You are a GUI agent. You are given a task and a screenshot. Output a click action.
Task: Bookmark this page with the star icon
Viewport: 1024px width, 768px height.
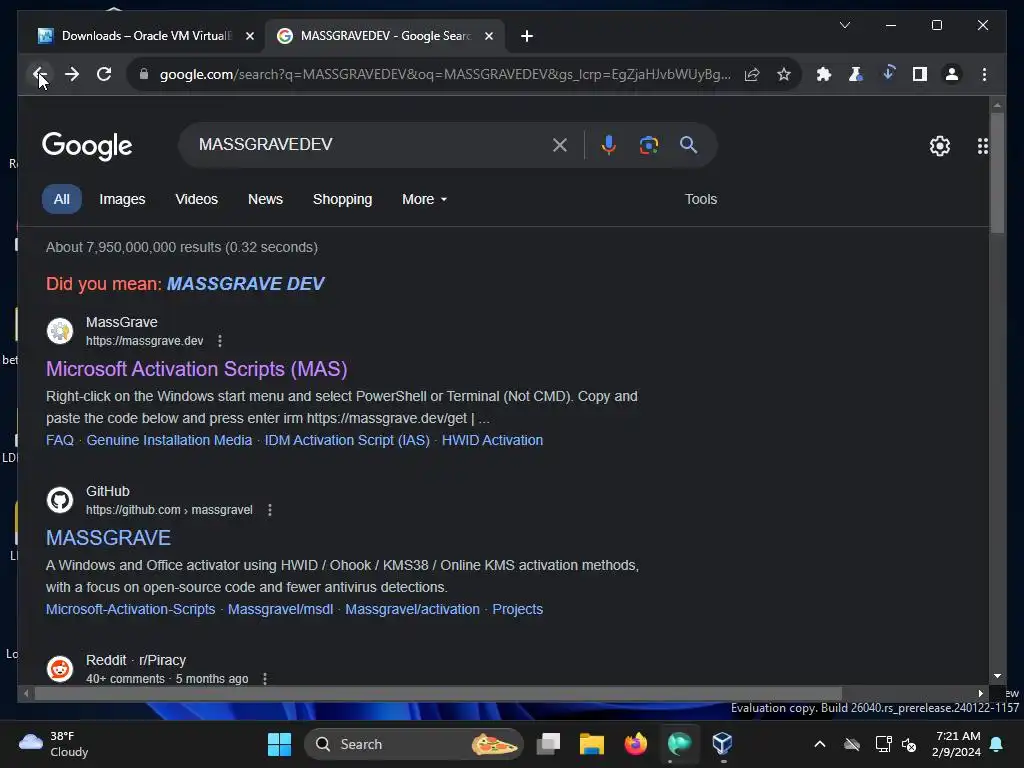784,74
